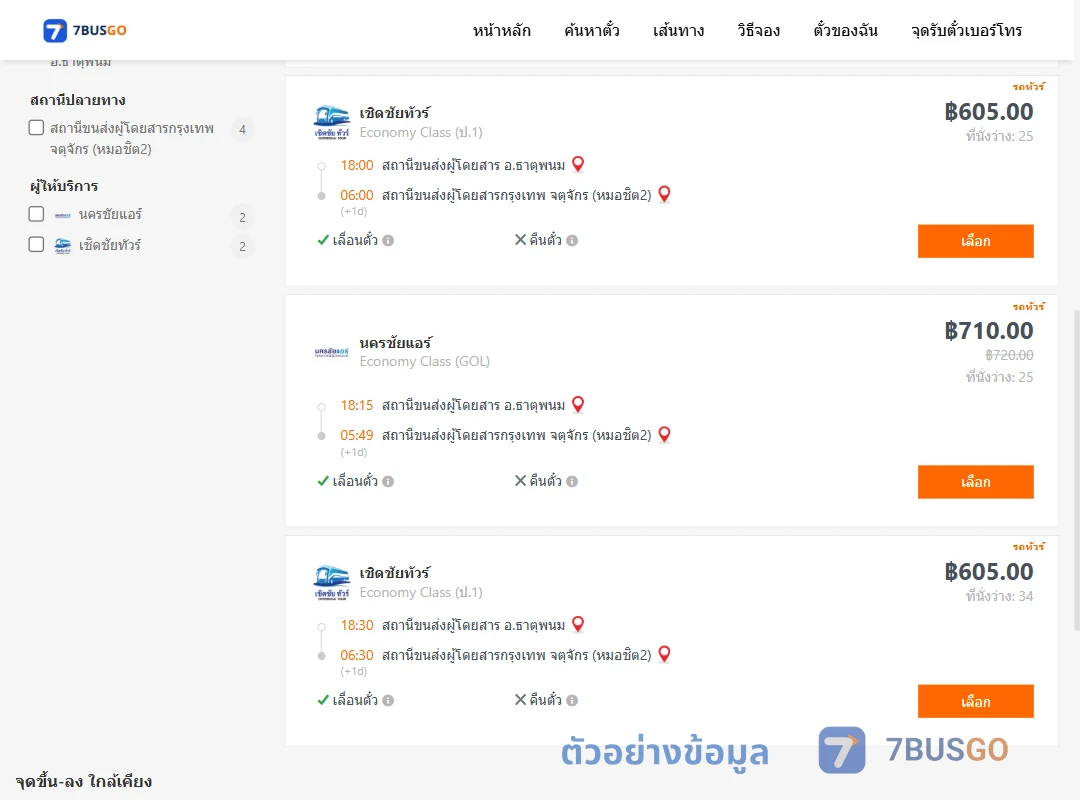Screen dimensions: 1080x800
Task: Show คืนตั๋ว info icon on 18:00 trip
Action: pos(572,240)
